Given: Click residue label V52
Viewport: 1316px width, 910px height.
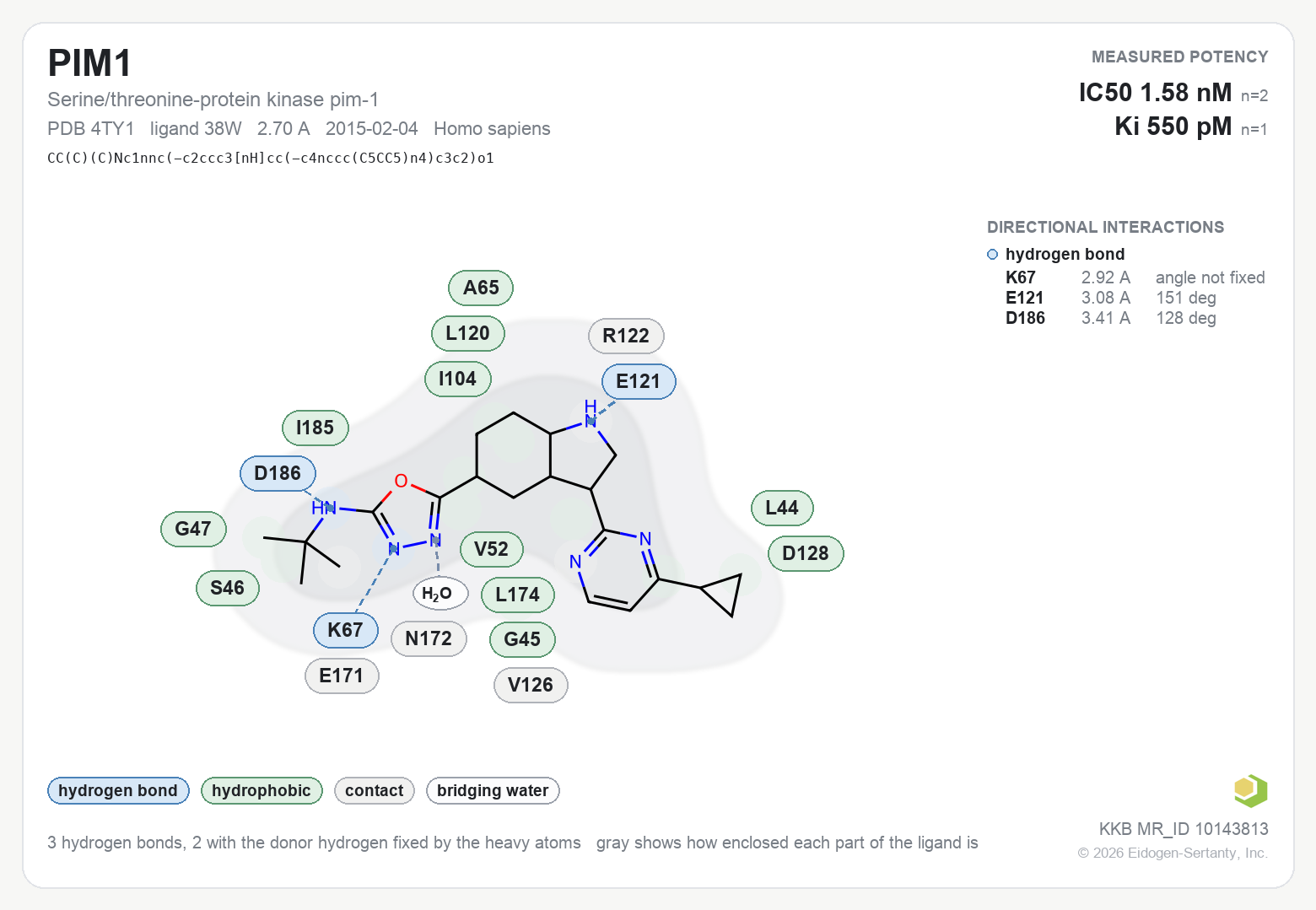Looking at the screenshot, I should click(x=492, y=549).
